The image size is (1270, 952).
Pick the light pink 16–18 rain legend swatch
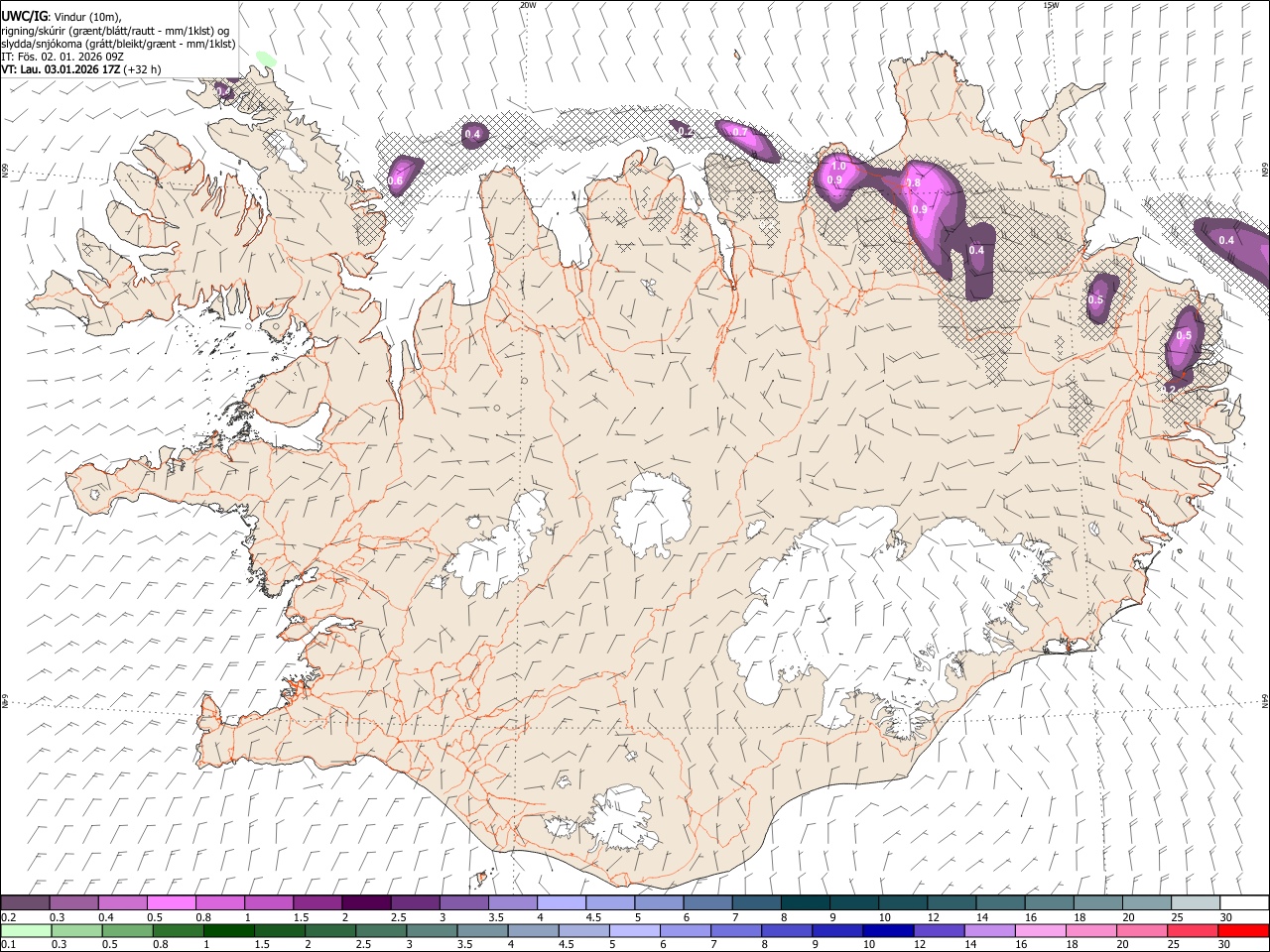click(1040, 930)
